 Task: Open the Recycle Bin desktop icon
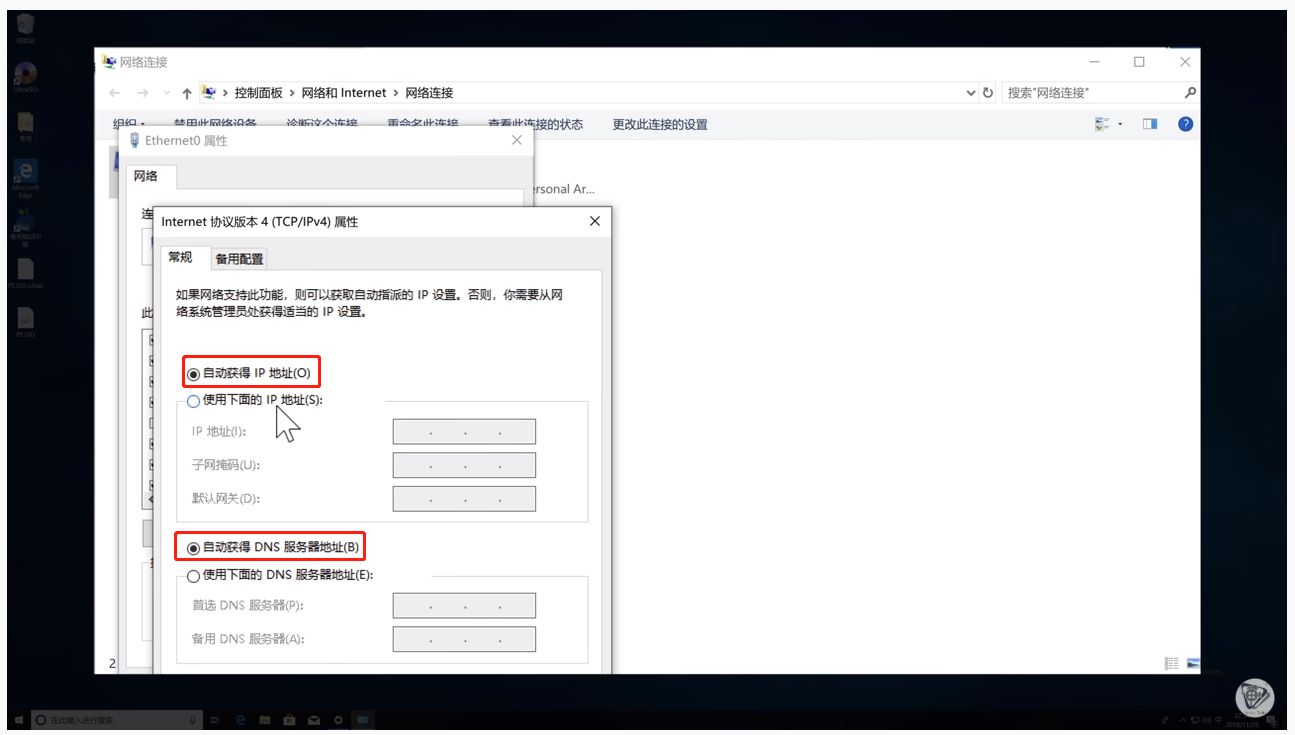[x=26, y=28]
